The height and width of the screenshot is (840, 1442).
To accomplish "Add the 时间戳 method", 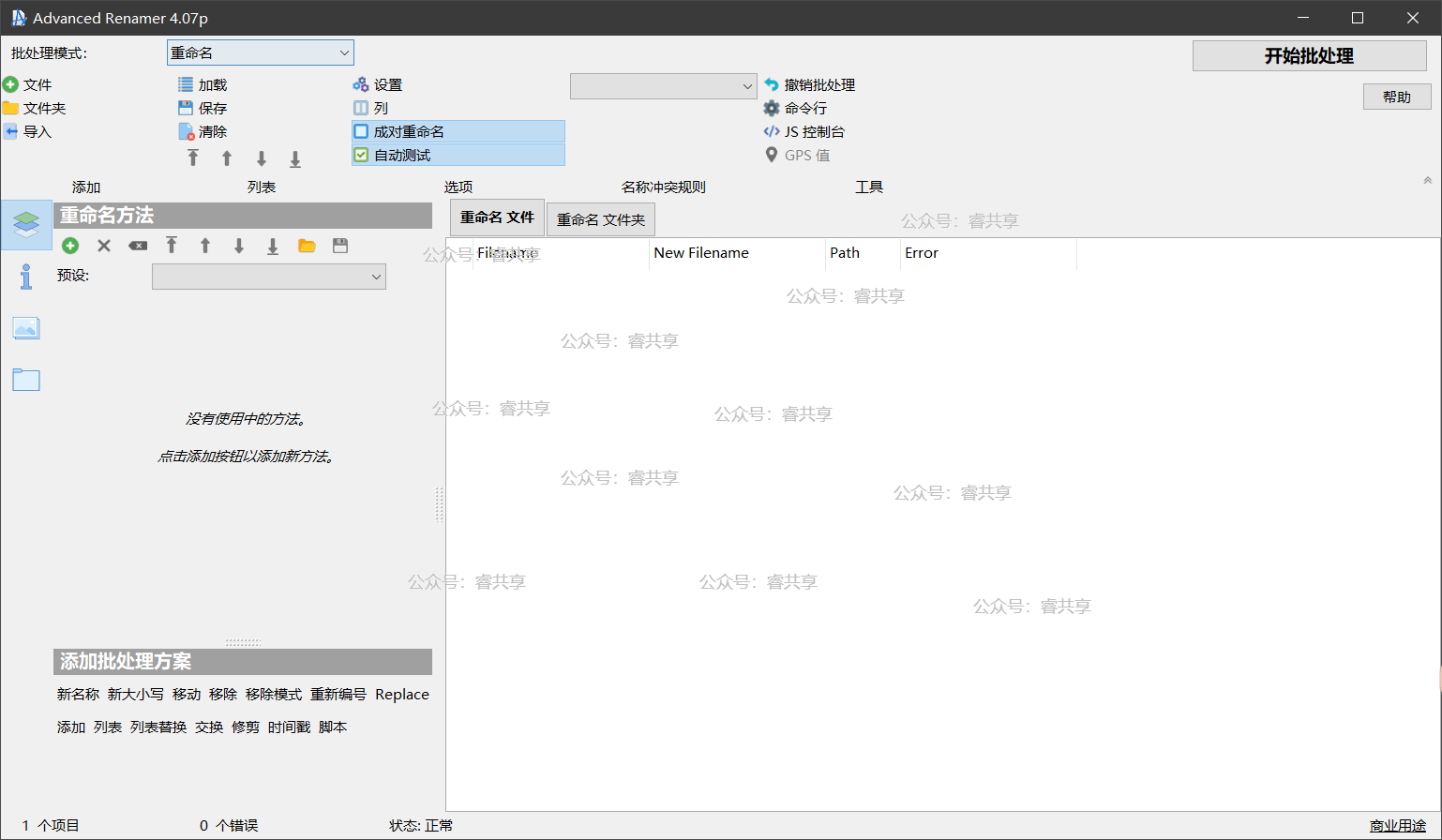I will 289,727.
